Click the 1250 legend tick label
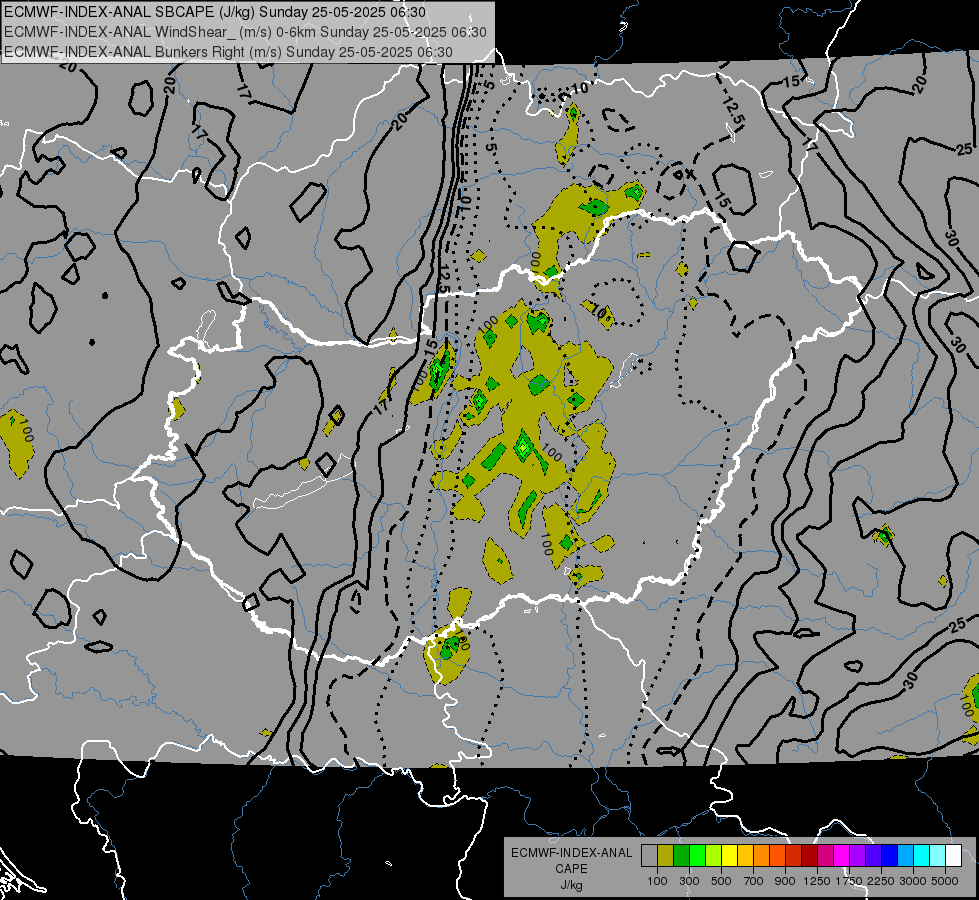This screenshot has width=979, height=900. click(x=817, y=881)
